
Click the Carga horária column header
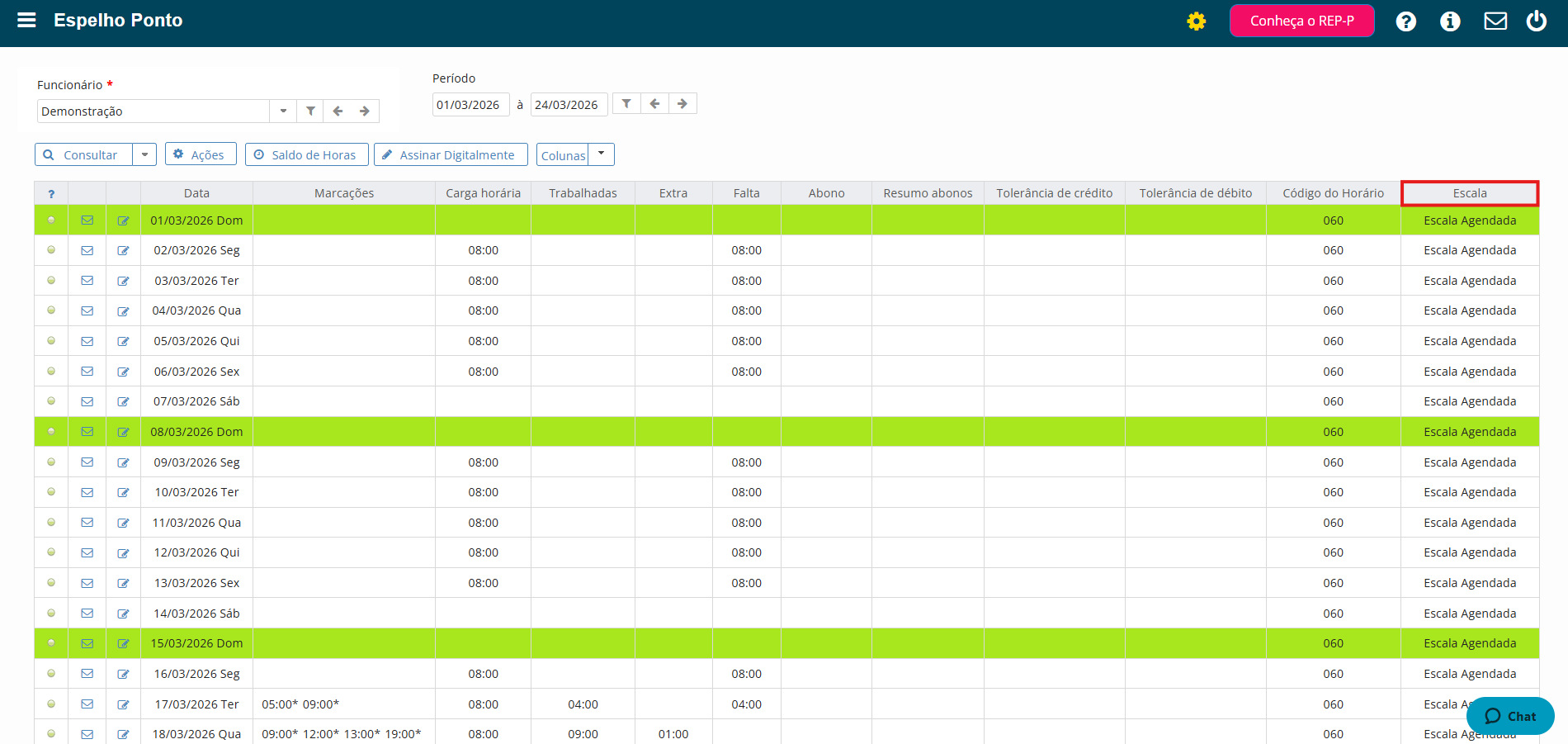483,193
